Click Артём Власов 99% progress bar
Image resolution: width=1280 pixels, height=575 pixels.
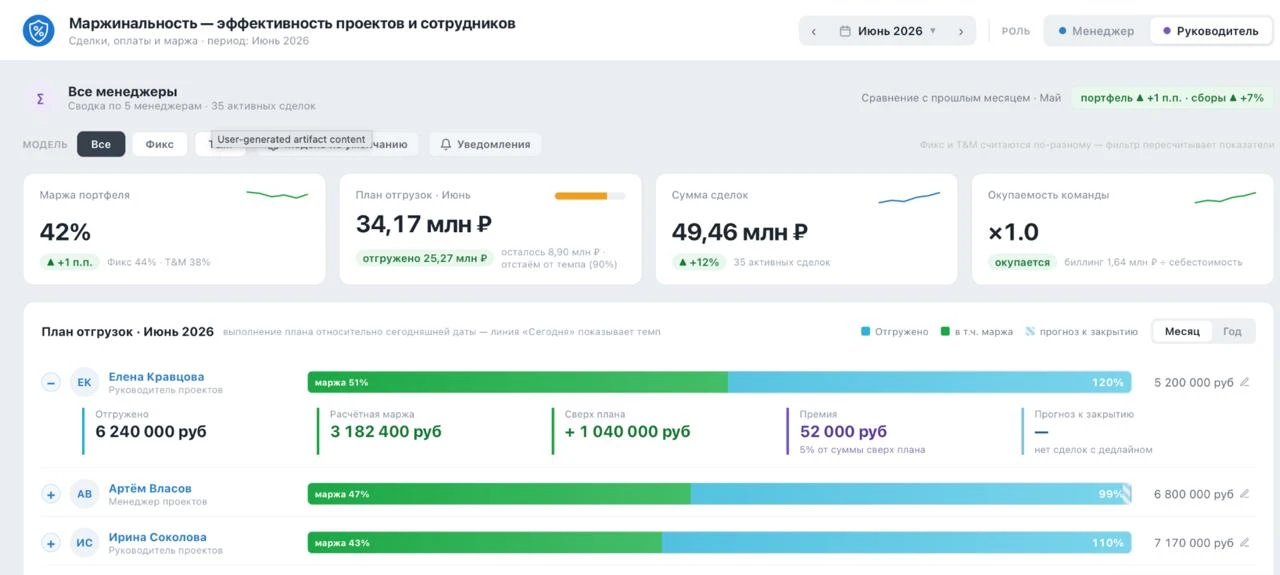719,494
